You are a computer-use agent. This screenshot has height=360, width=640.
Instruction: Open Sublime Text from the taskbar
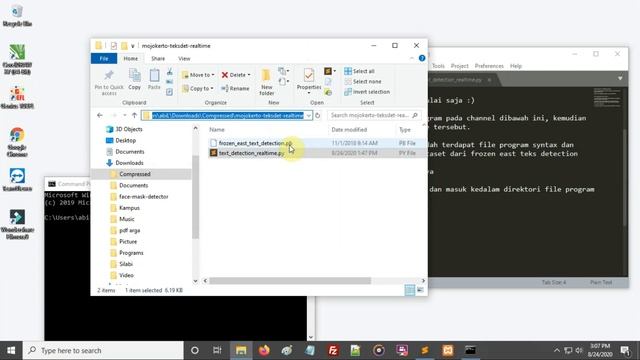pyautogui.click(x=425, y=350)
